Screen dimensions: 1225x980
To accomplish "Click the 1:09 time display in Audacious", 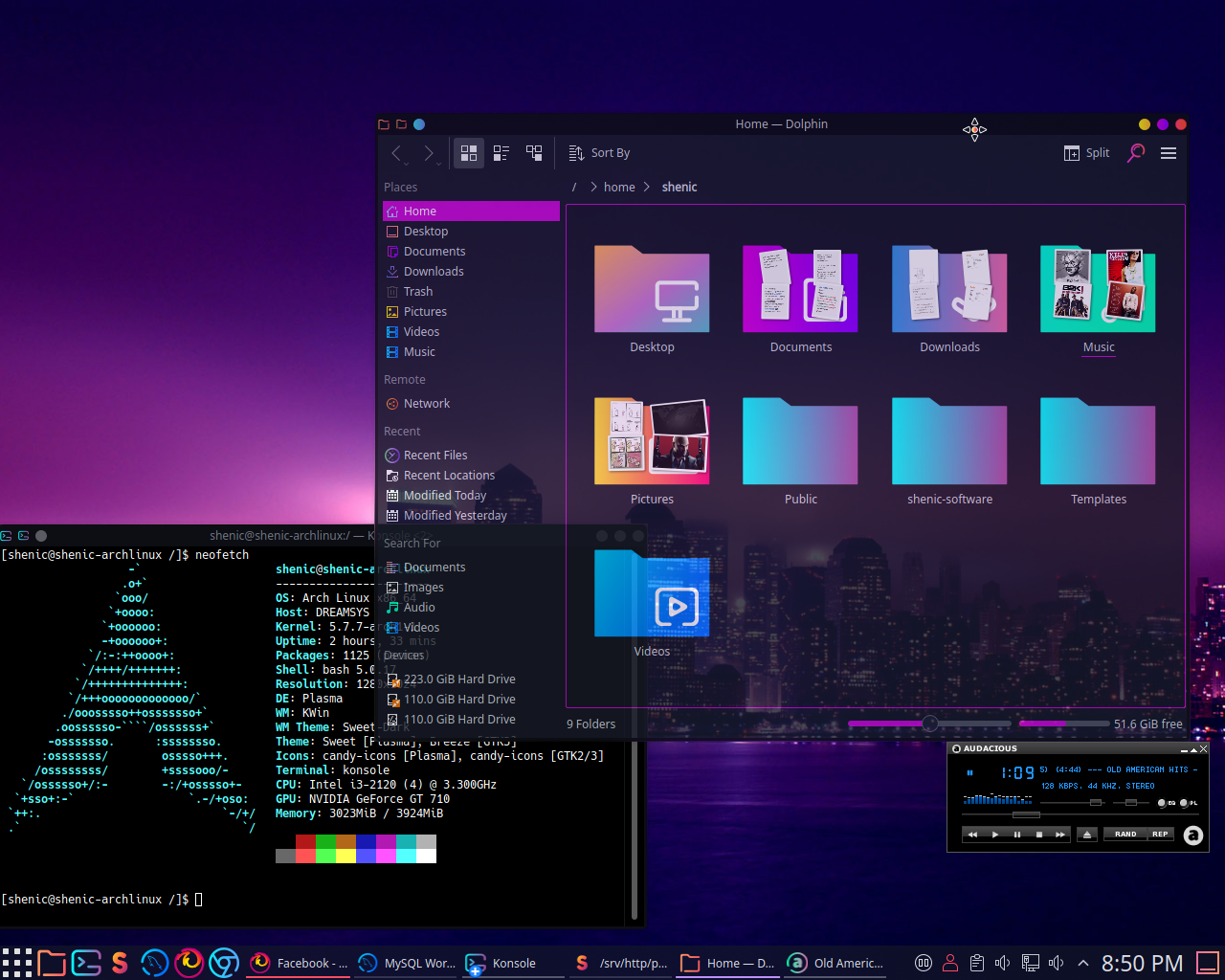I will coord(1017,772).
